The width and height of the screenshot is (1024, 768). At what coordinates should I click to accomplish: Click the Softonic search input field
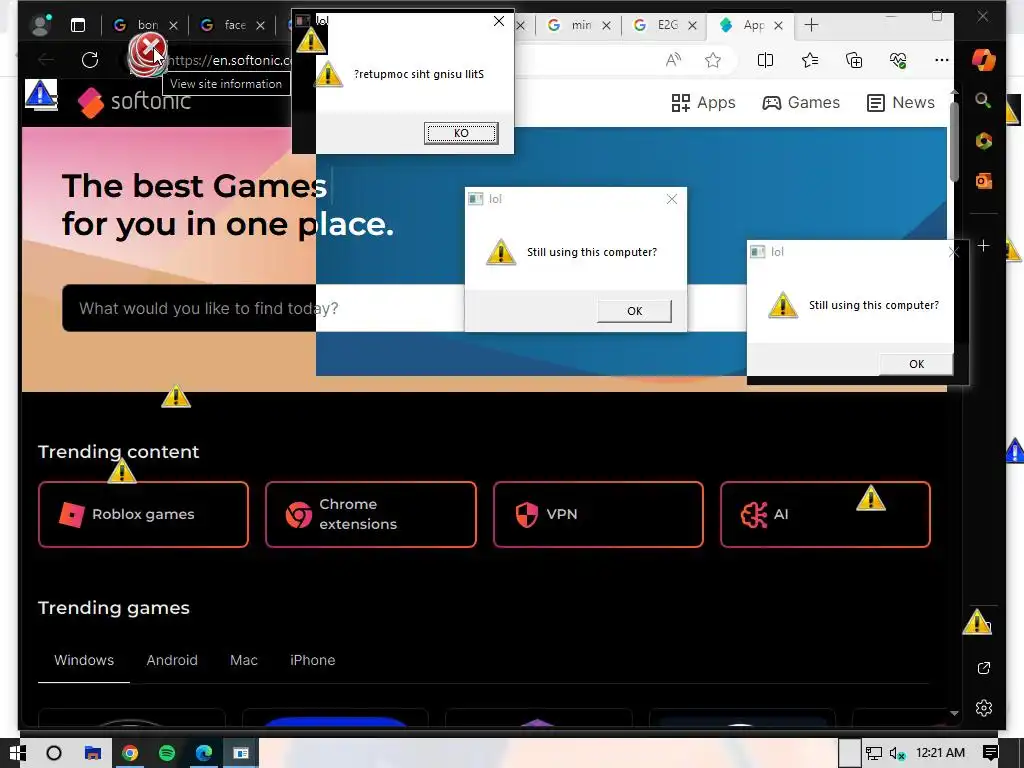[x=263, y=308]
